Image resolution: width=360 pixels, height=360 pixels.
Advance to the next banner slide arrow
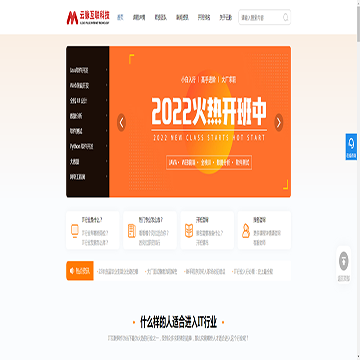click(279, 123)
